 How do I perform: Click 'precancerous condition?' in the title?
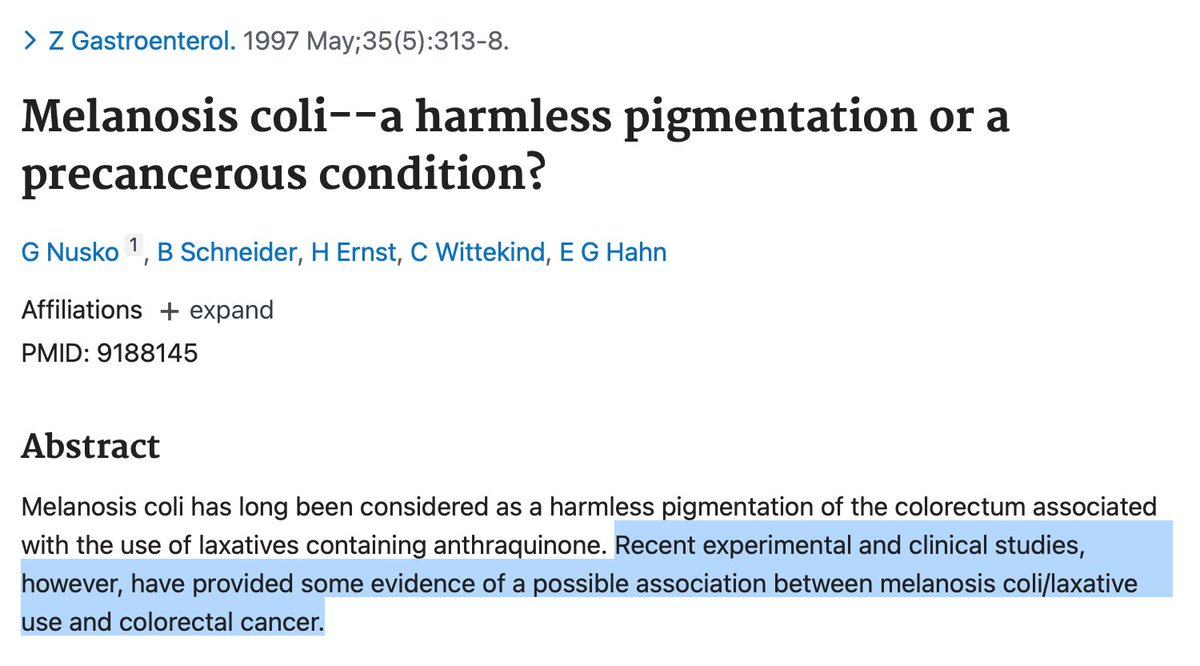click(283, 178)
